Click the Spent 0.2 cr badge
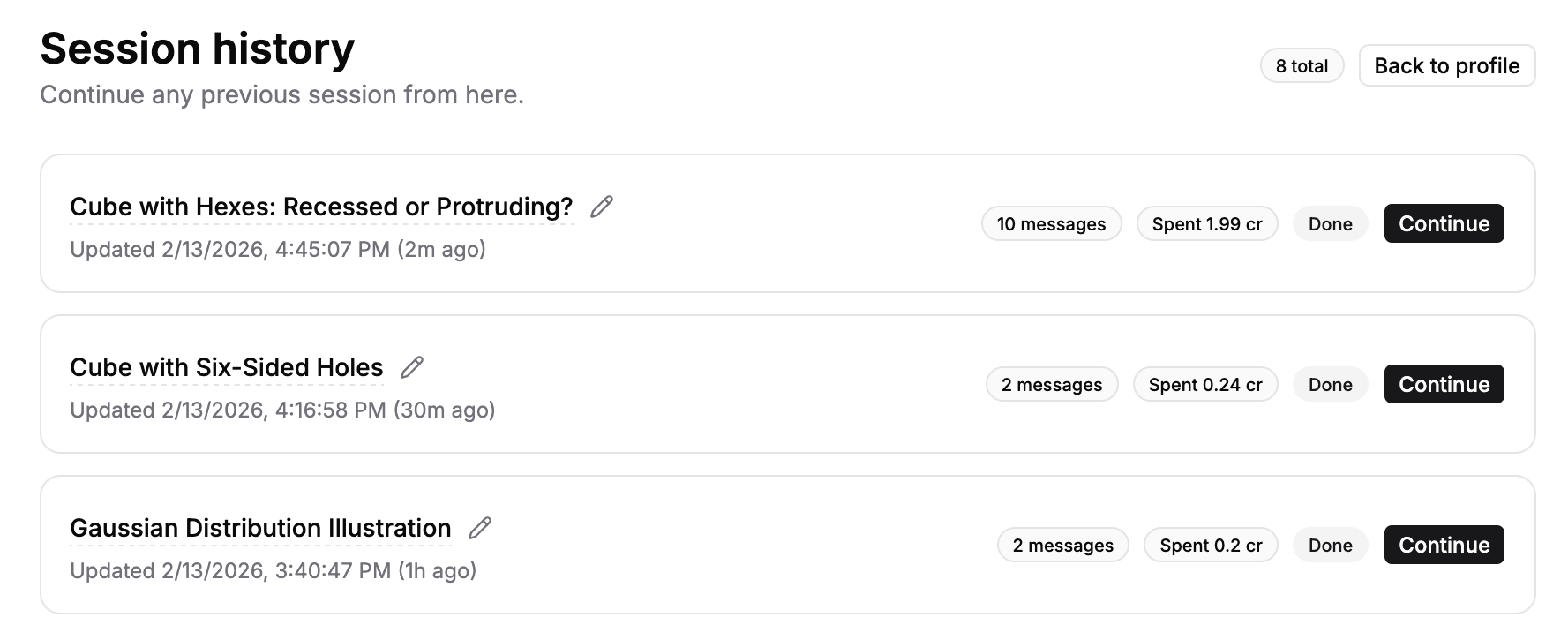Image resolution: width=1568 pixels, height=625 pixels. click(1210, 545)
